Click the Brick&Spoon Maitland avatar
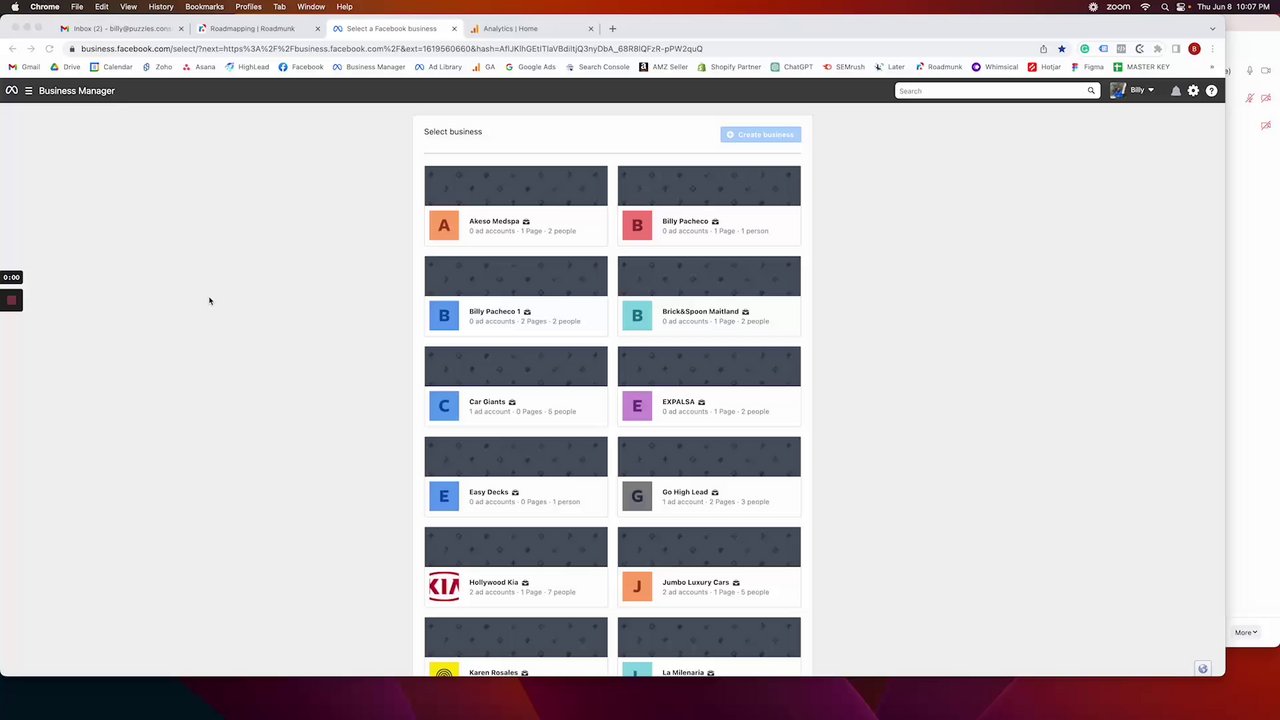 click(x=637, y=316)
